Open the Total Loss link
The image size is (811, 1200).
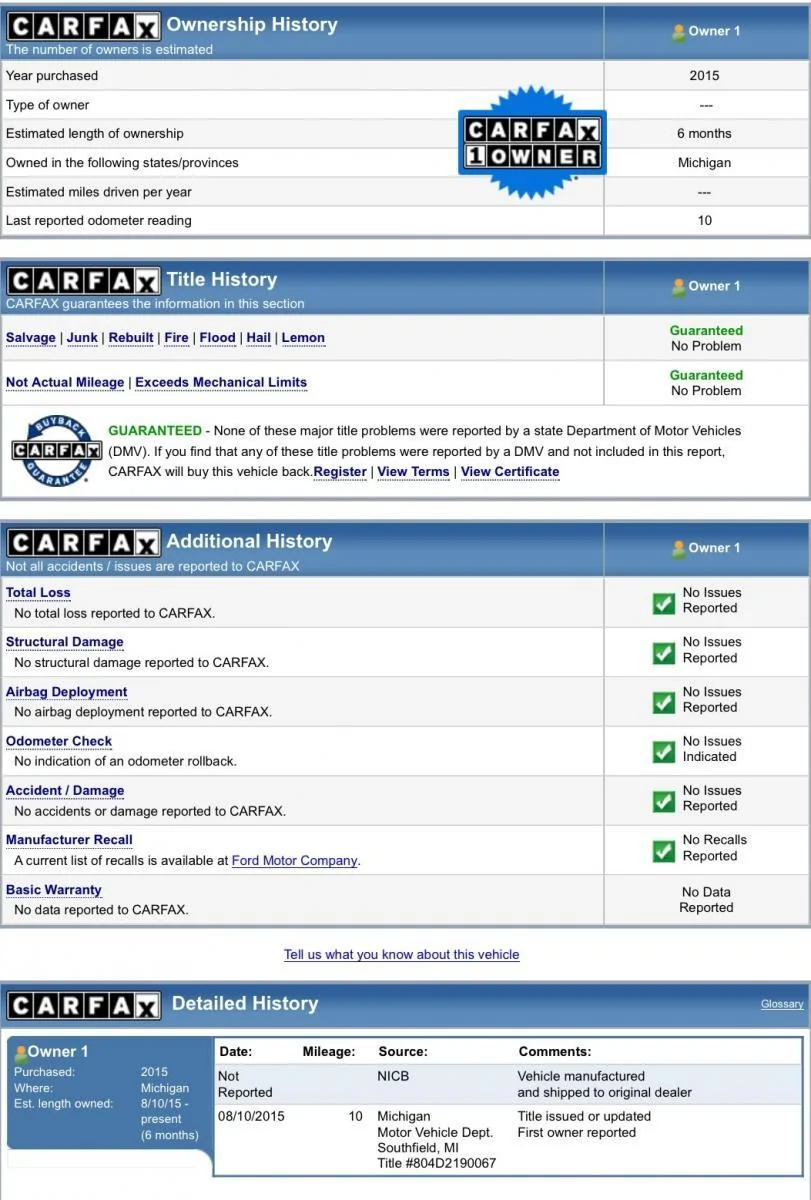coord(38,592)
